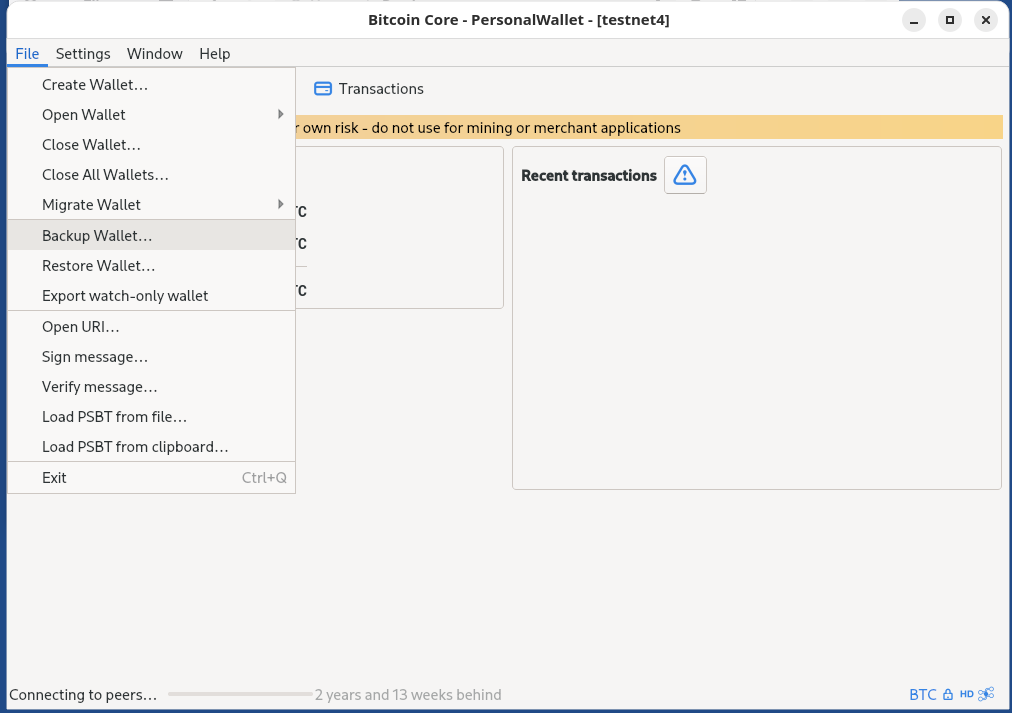Choose Open URI… menu entry
Viewport: 1012px width, 713px height.
(x=152, y=326)
